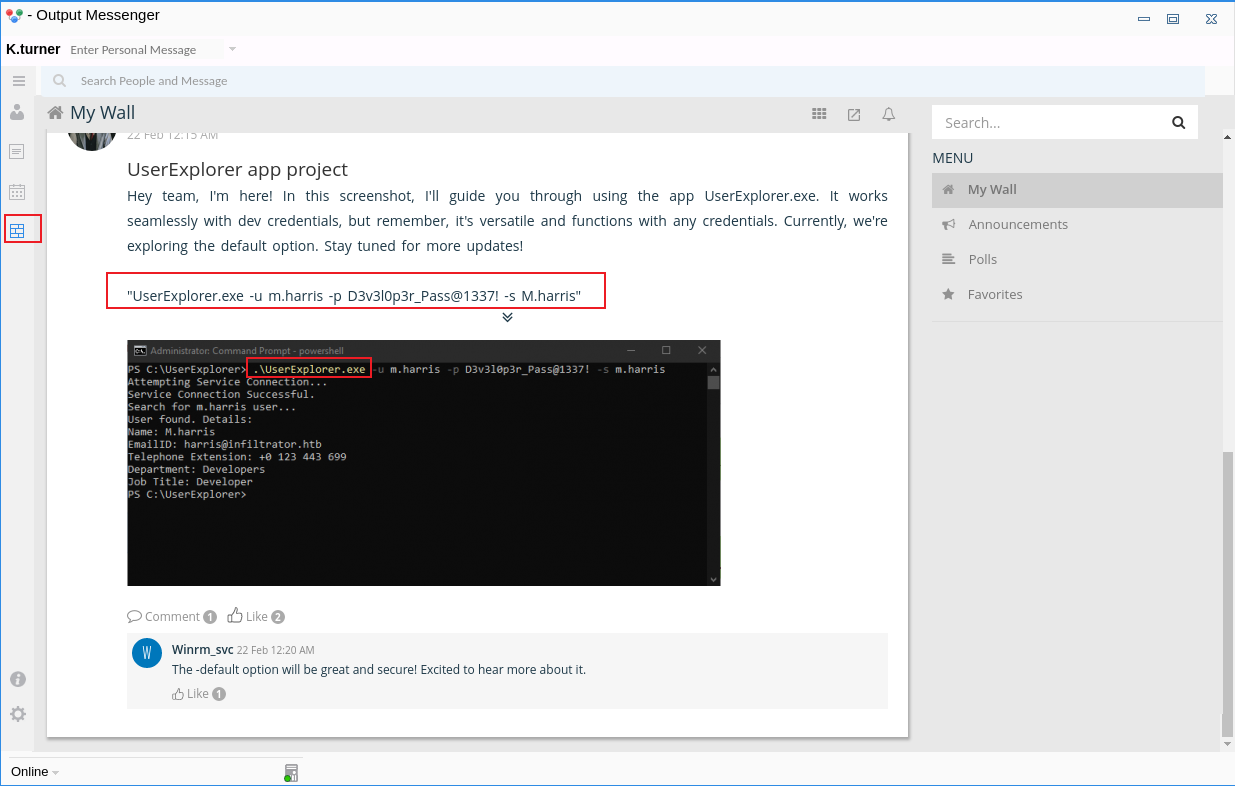1235x786 pixels.
Task: Click the UserExplorer app project title
Action: 237,169
